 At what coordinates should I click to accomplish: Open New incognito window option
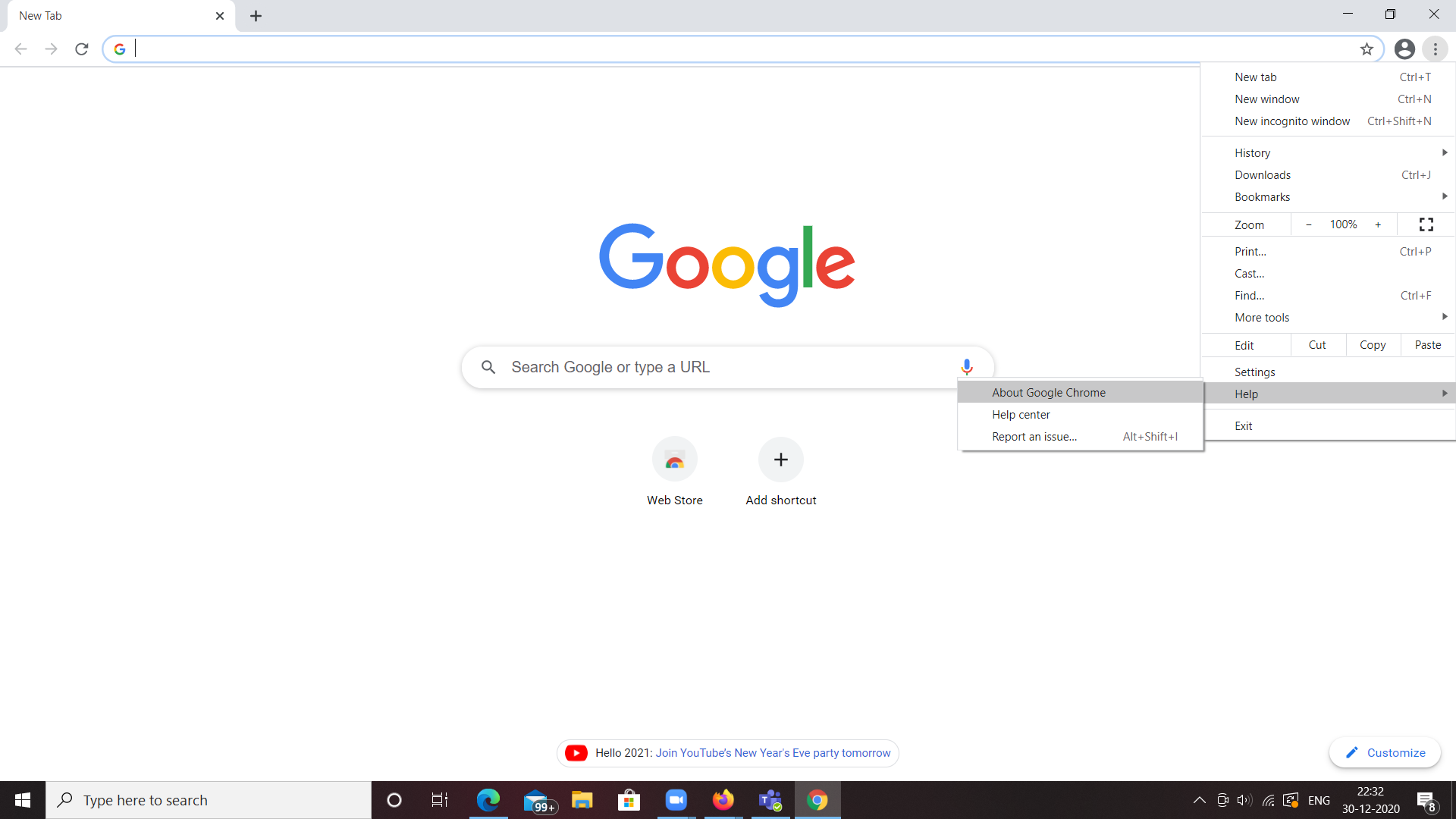pos(1293,121)
